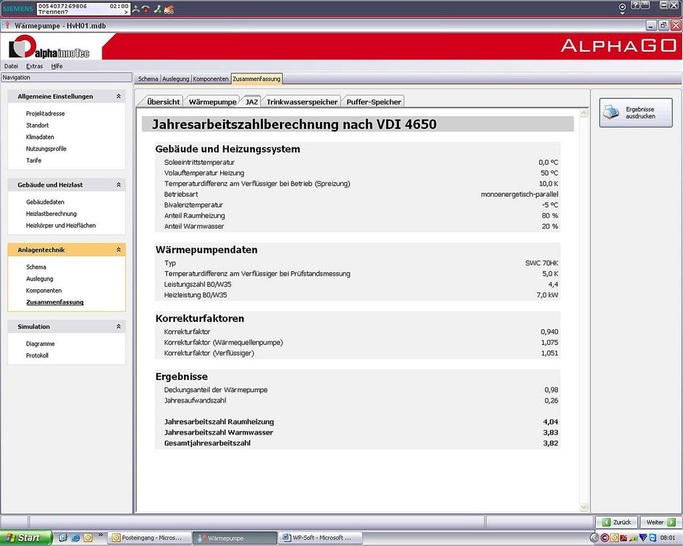
Task: Switch to the Auslegung top tab
Action: point(175,78)
